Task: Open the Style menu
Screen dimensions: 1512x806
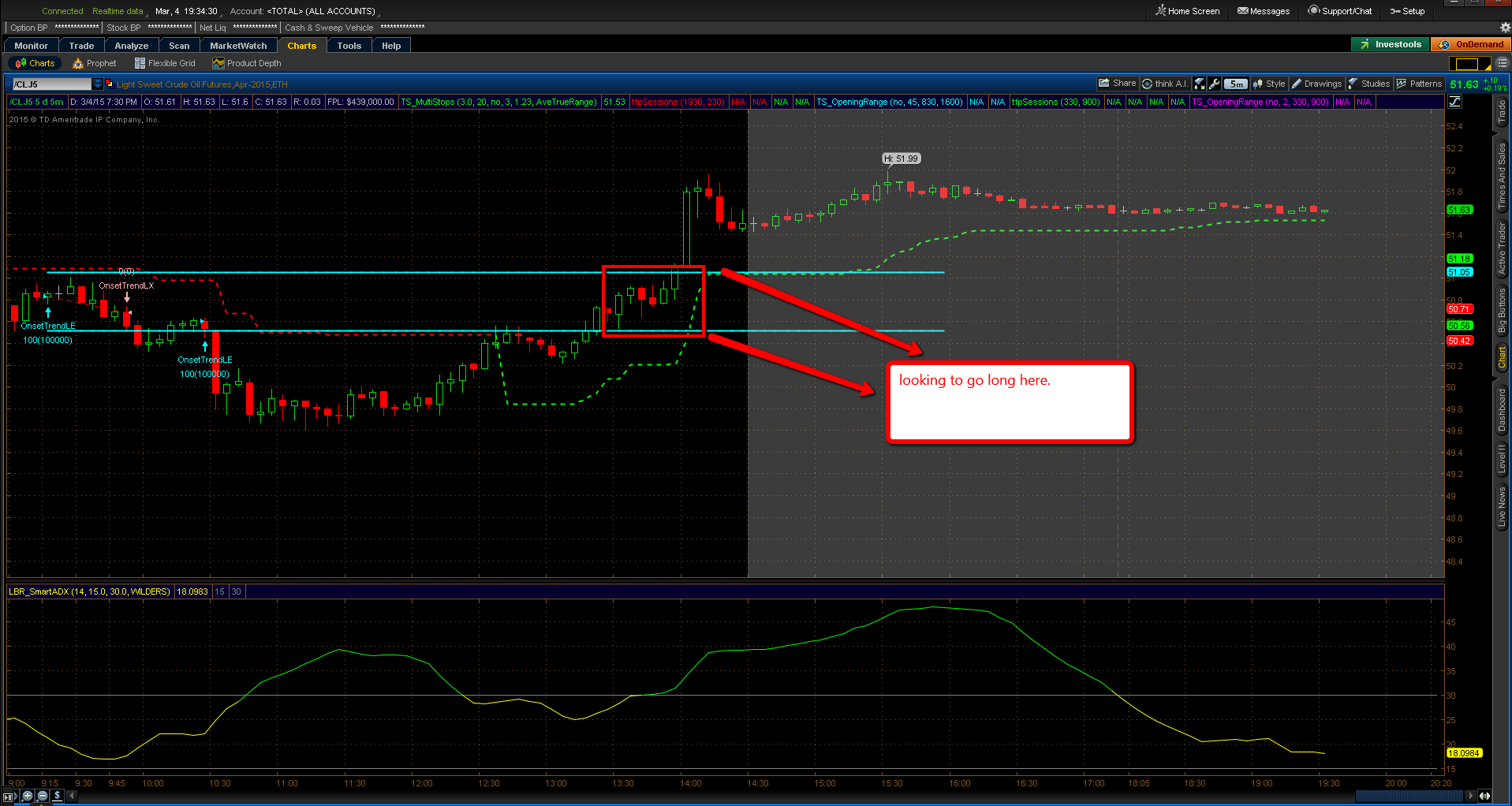Action: [x=1270, y=84]
